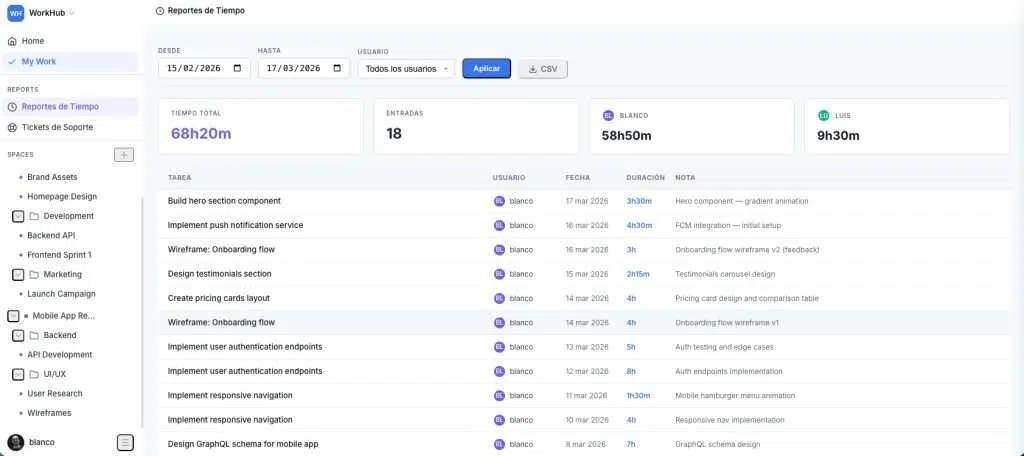This screenshot has width=1024, height=456.
Task: Click user avatar in Design GraphQL schema row
Action: (500, 444)
